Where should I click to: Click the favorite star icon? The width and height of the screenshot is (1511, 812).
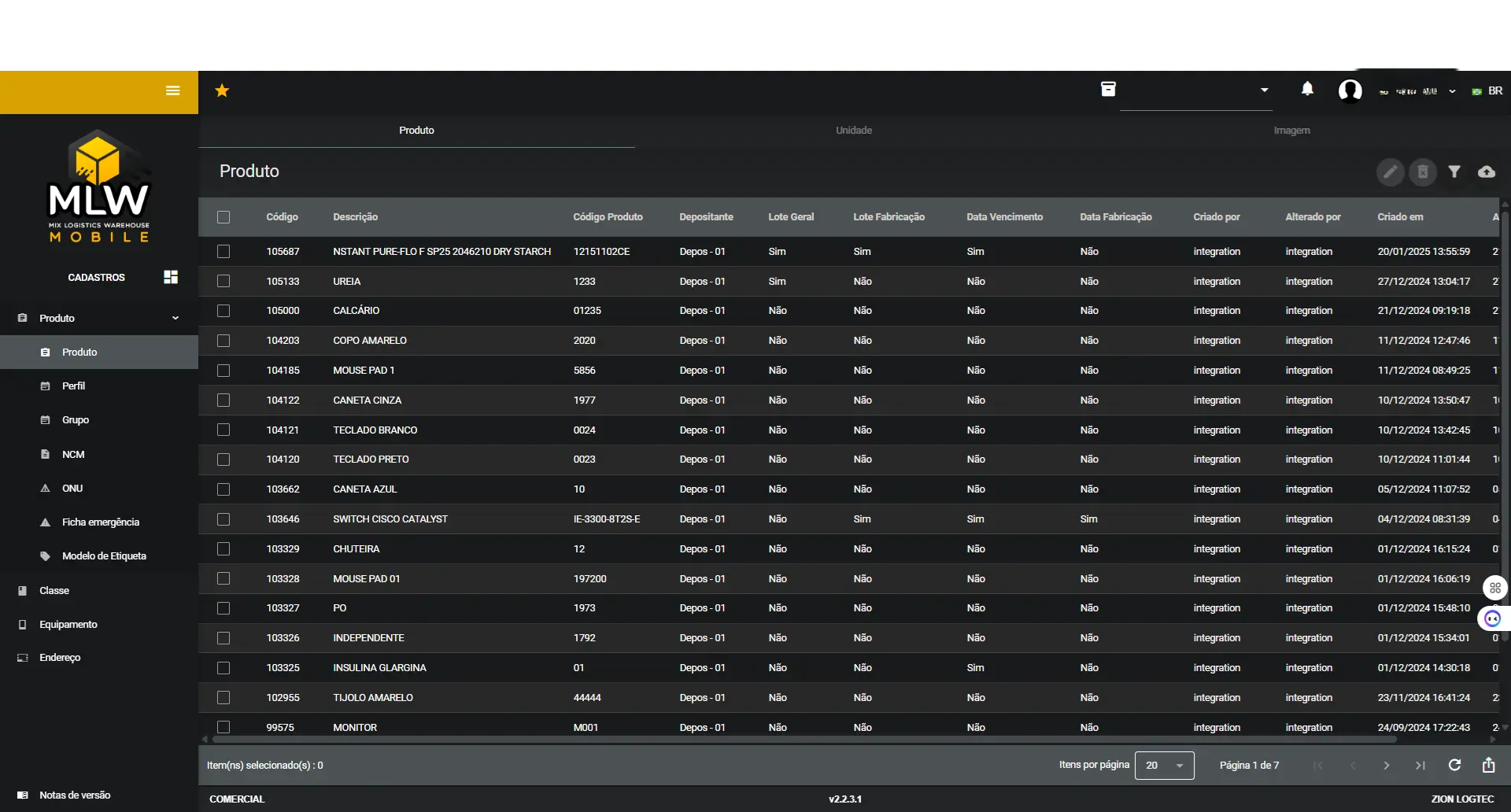[x=222, y=90]
